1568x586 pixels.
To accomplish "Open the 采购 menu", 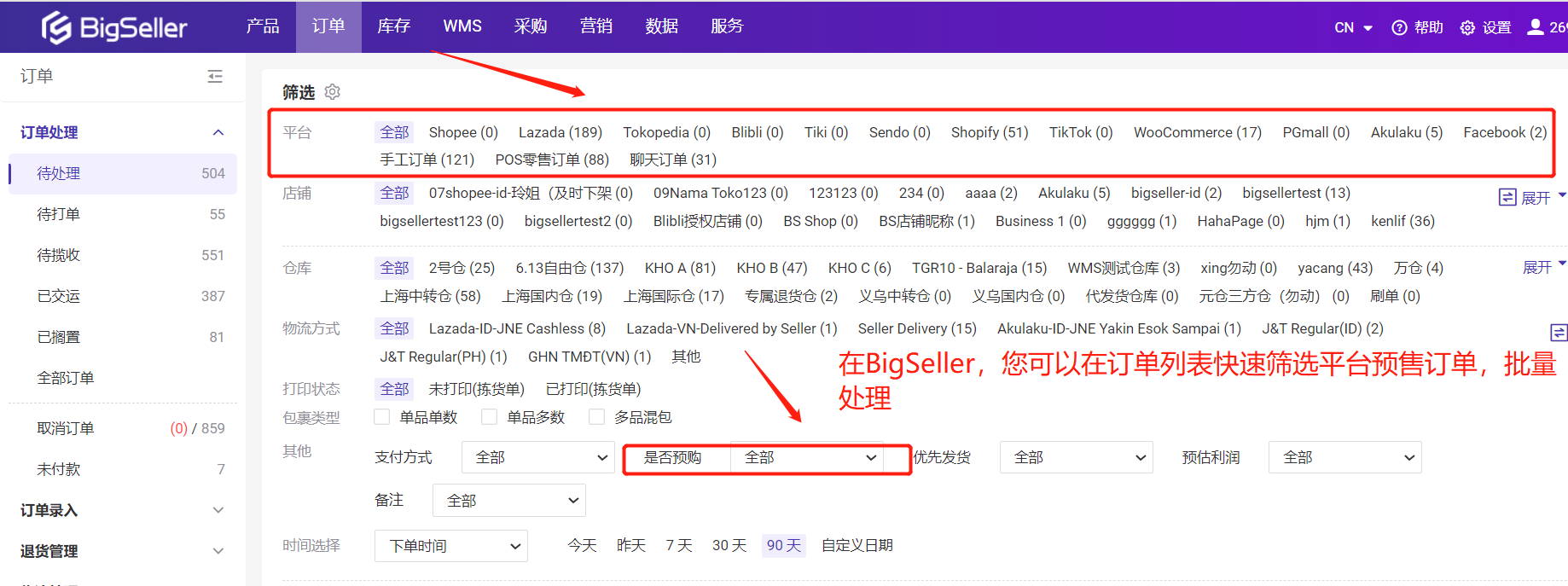I will (531, 26).
